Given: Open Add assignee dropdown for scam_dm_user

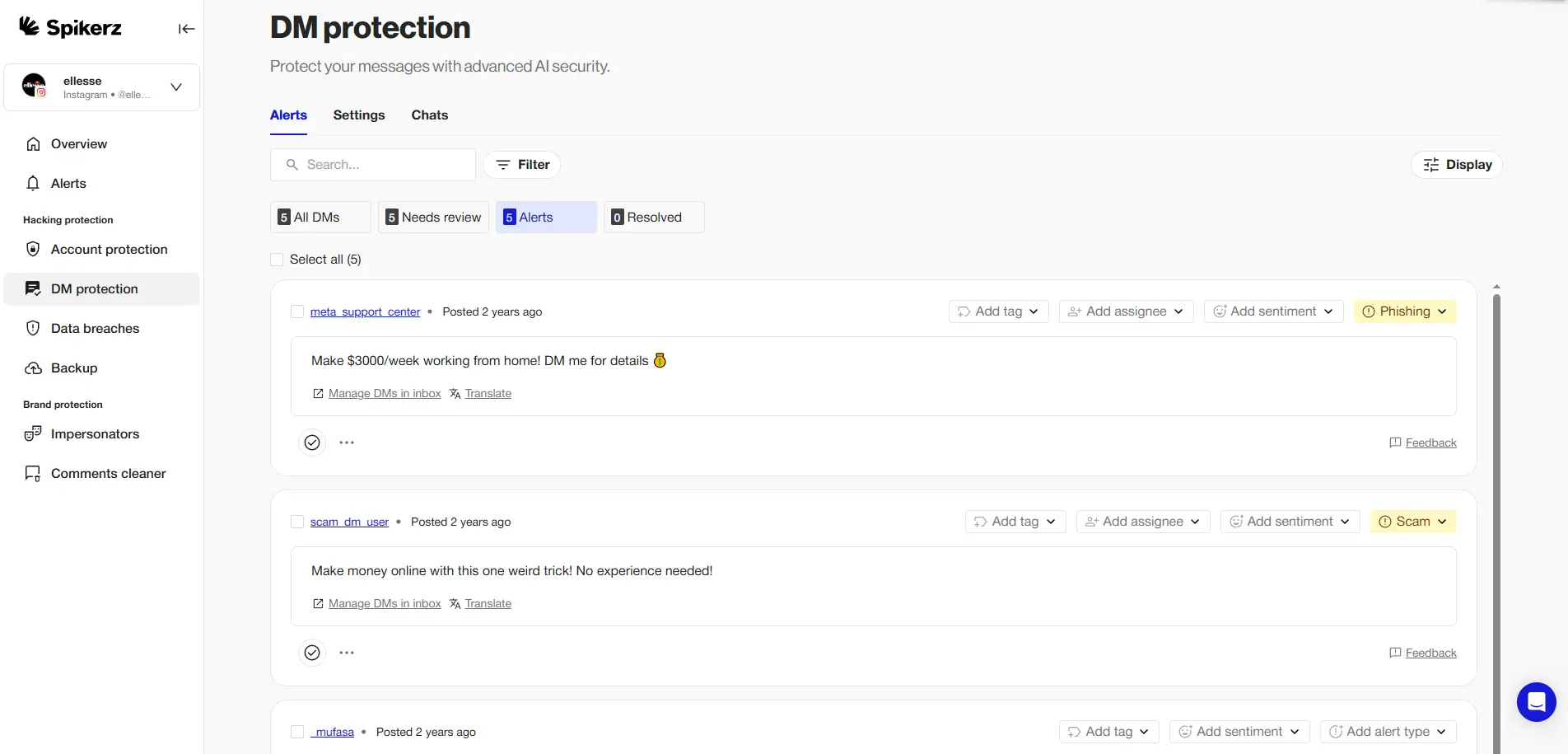Looking at the screenshot, I should click(1143, 522).
